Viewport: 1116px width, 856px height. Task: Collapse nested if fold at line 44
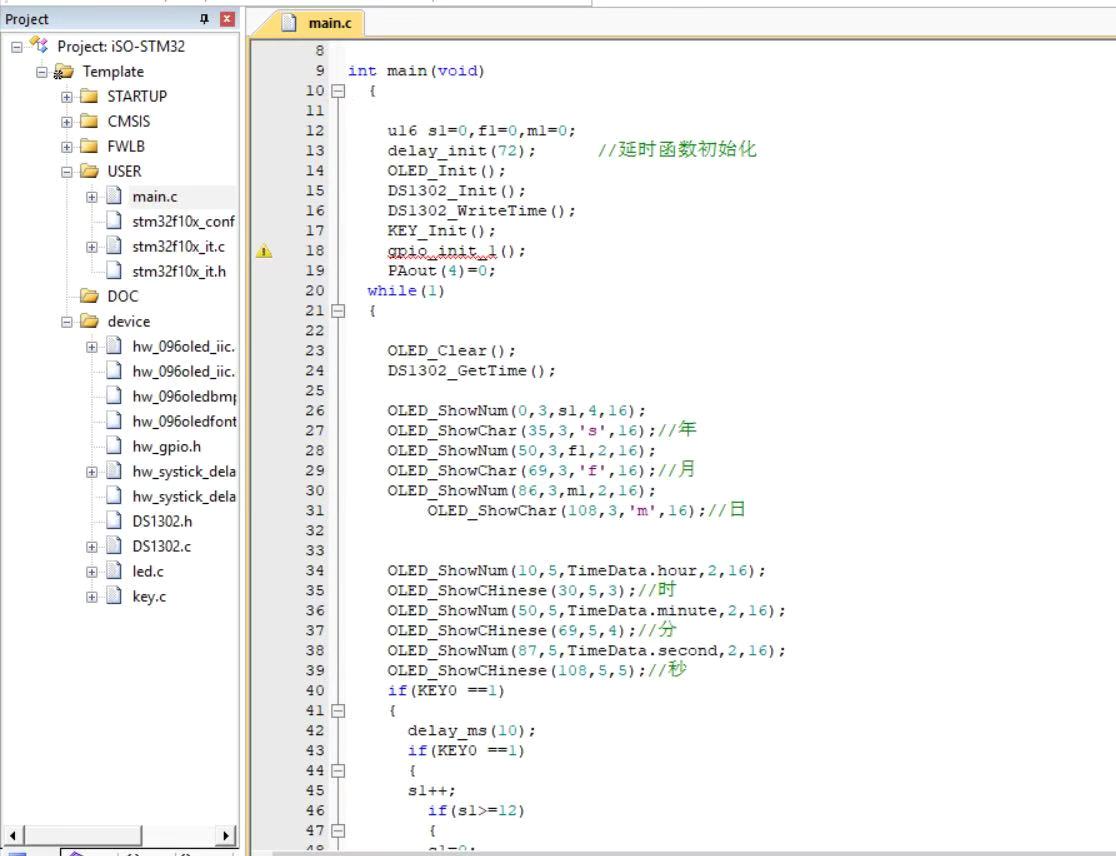pyautogui.click(x=338, y=771)
